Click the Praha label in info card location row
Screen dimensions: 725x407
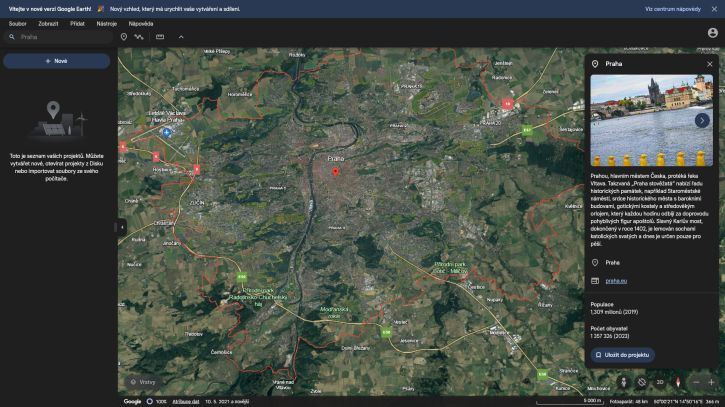tap(613, 263)
